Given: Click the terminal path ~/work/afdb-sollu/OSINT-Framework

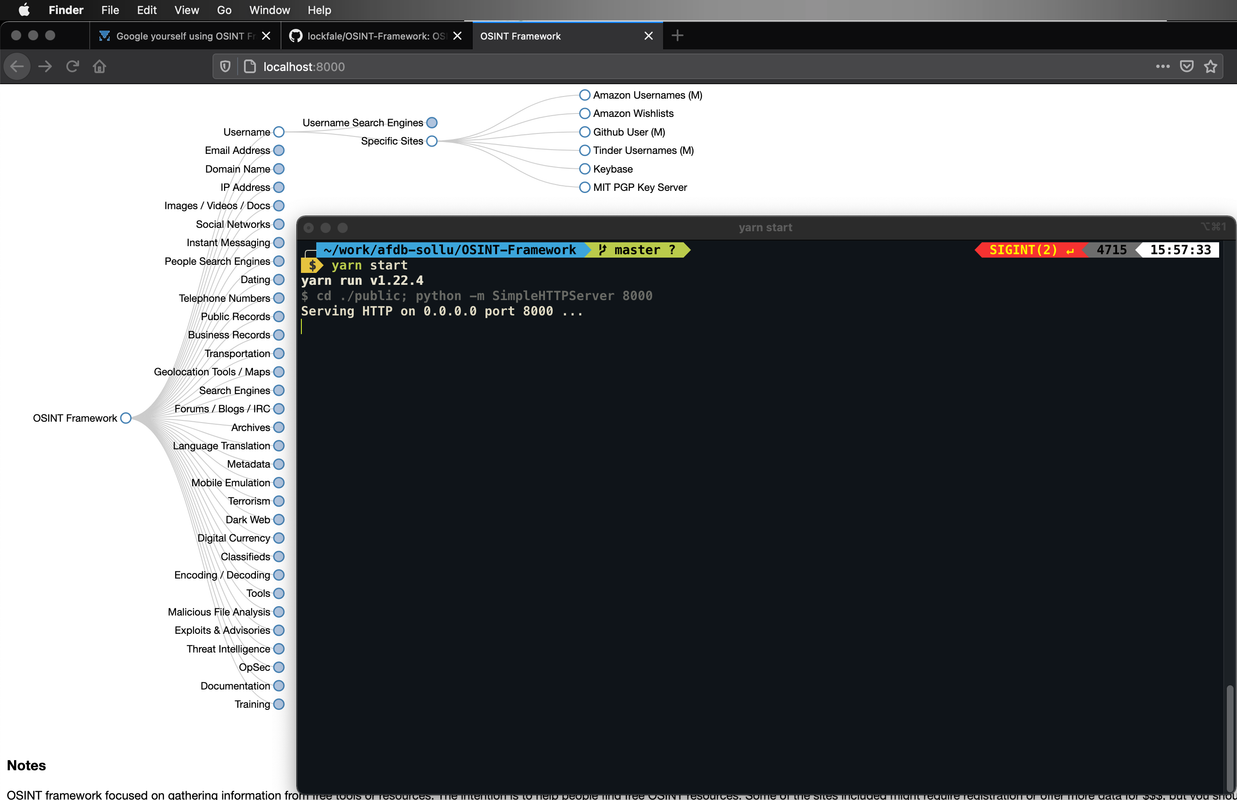Looking at the screenshot, I should (450, 250).
